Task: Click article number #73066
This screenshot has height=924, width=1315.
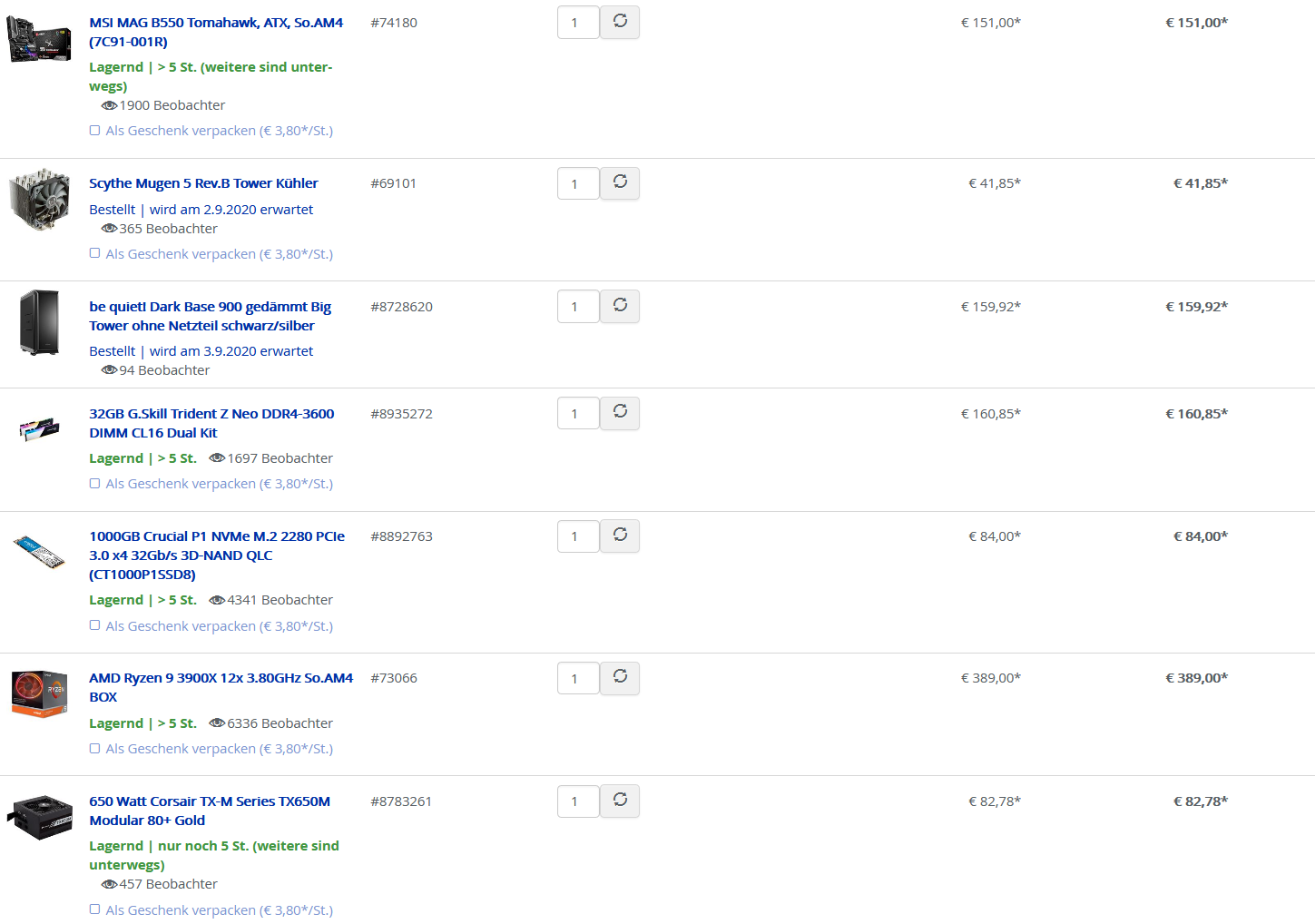Action: pyautogui.click(x=394, y=678)
